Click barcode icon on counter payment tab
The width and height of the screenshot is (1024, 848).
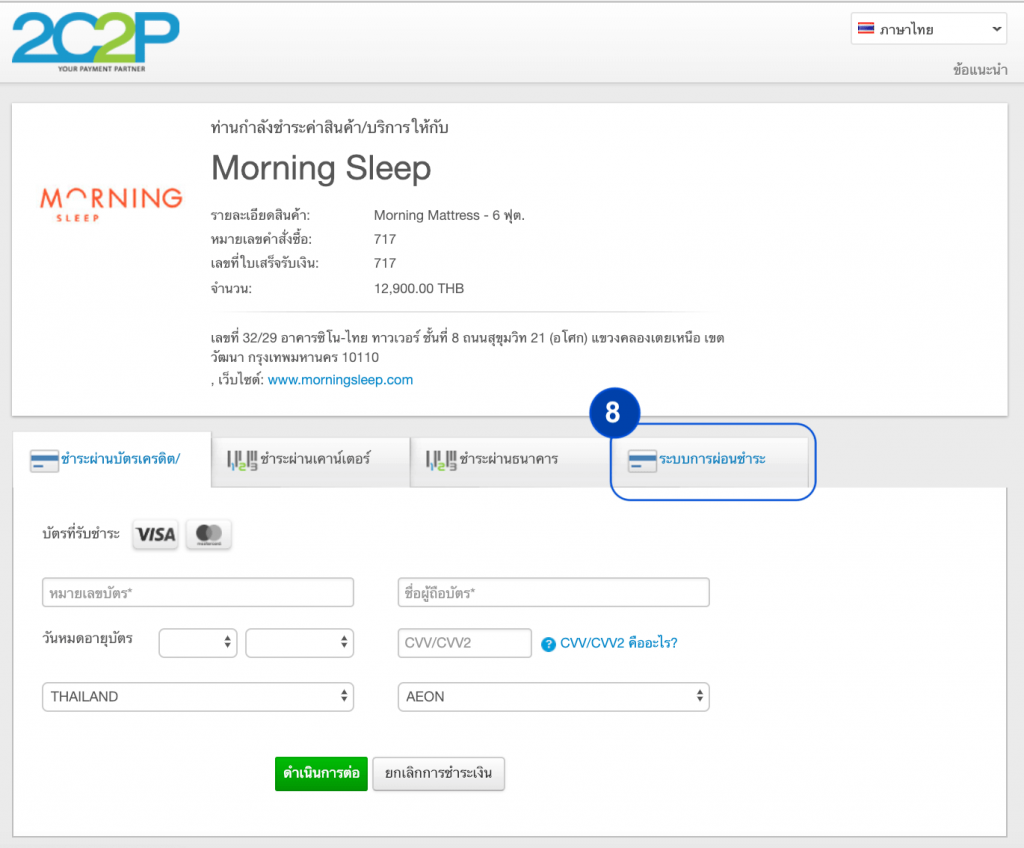click(x=242, y=461)
